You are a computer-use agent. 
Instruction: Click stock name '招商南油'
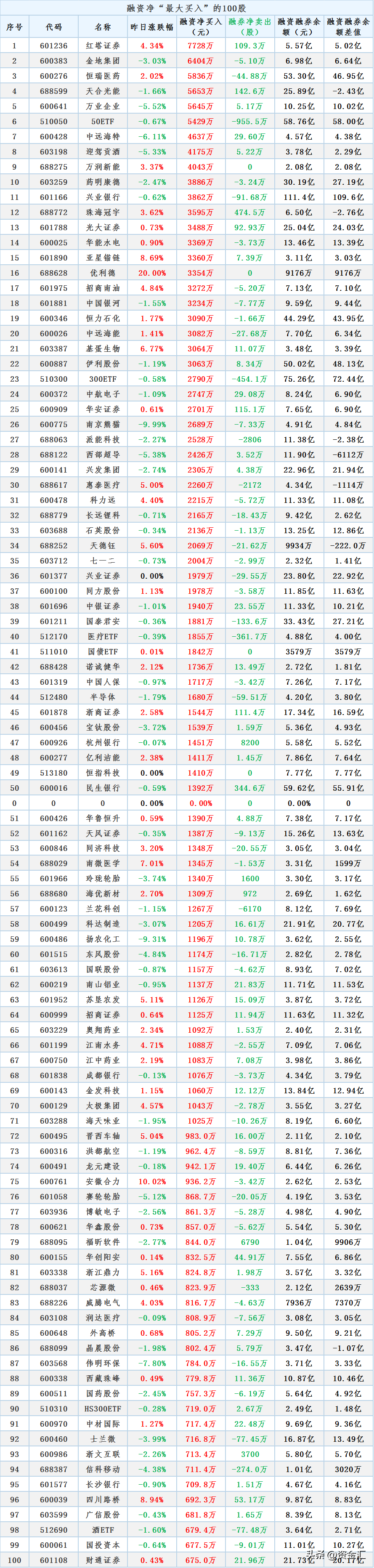pyautogui.click(x=103, y=288)
